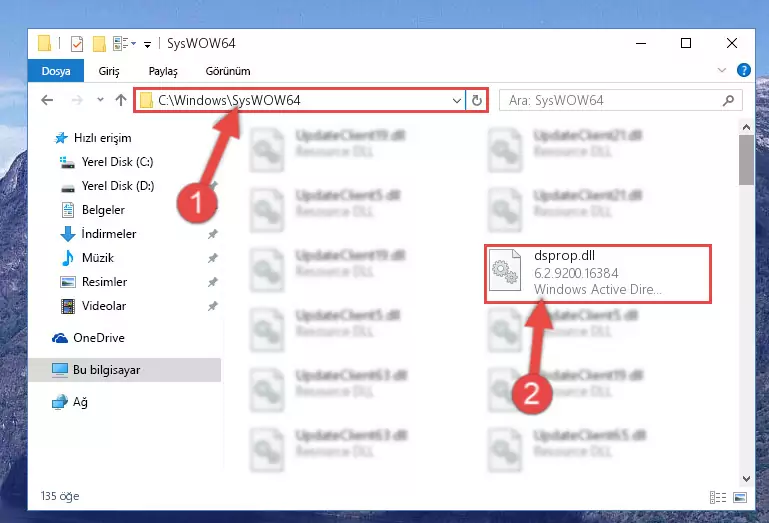Click the vertical scrollbar thumb
This screenshot has width=769, height=523.
(x=746, y=160)
